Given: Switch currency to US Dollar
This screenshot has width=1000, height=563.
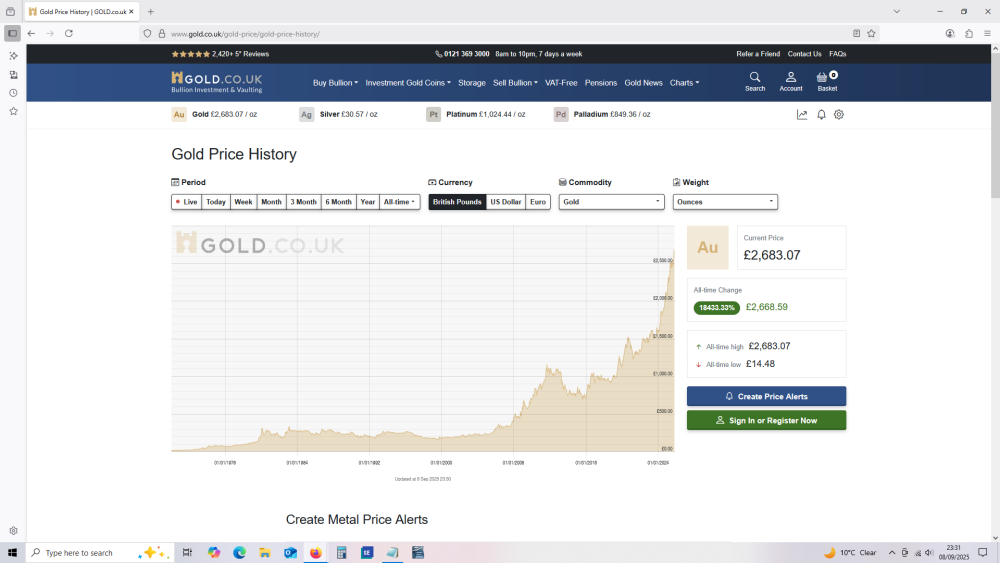Looking at the screenshot, I should pyautogui.click(x=506, y=202).
